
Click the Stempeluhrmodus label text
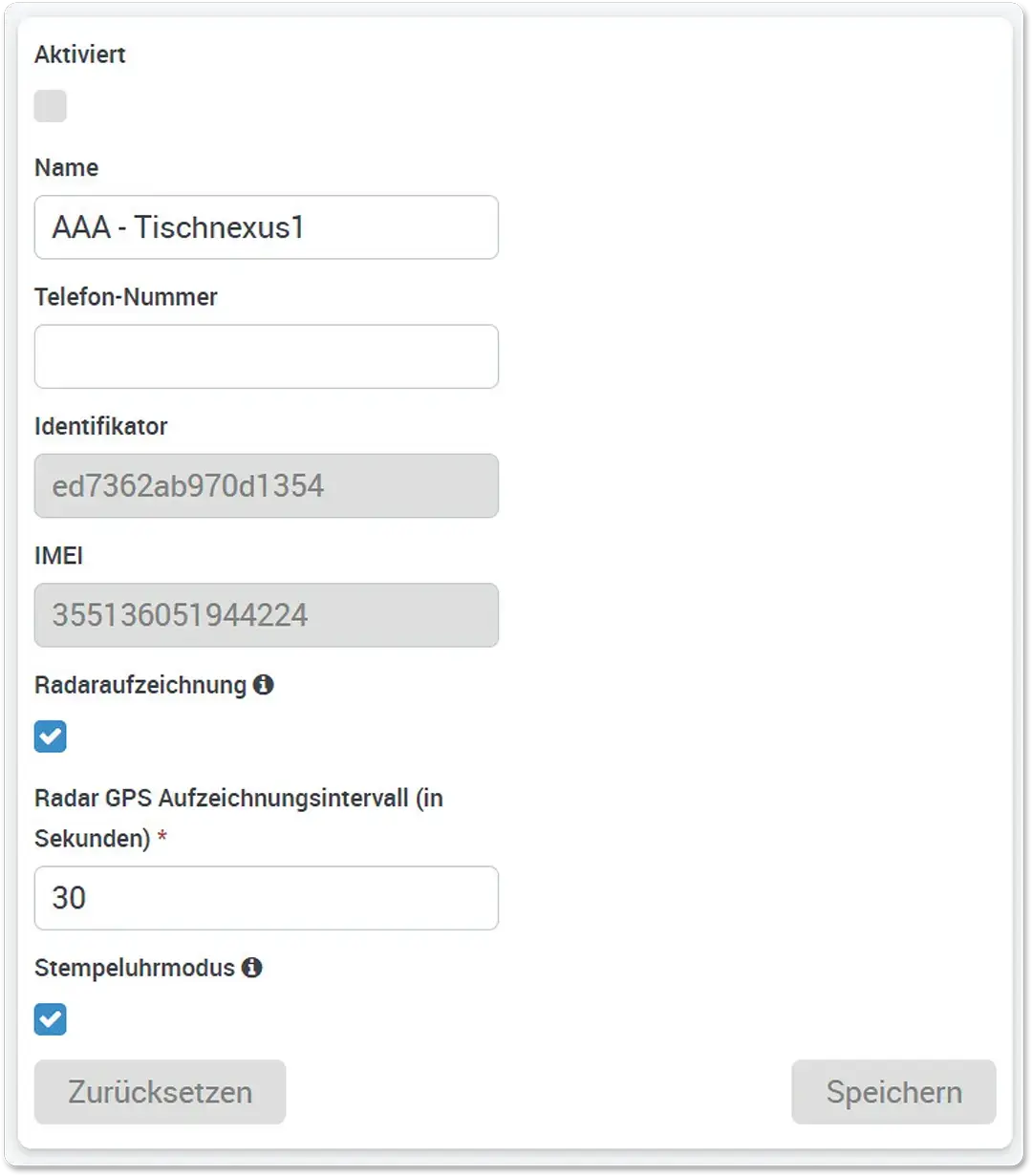135,968
